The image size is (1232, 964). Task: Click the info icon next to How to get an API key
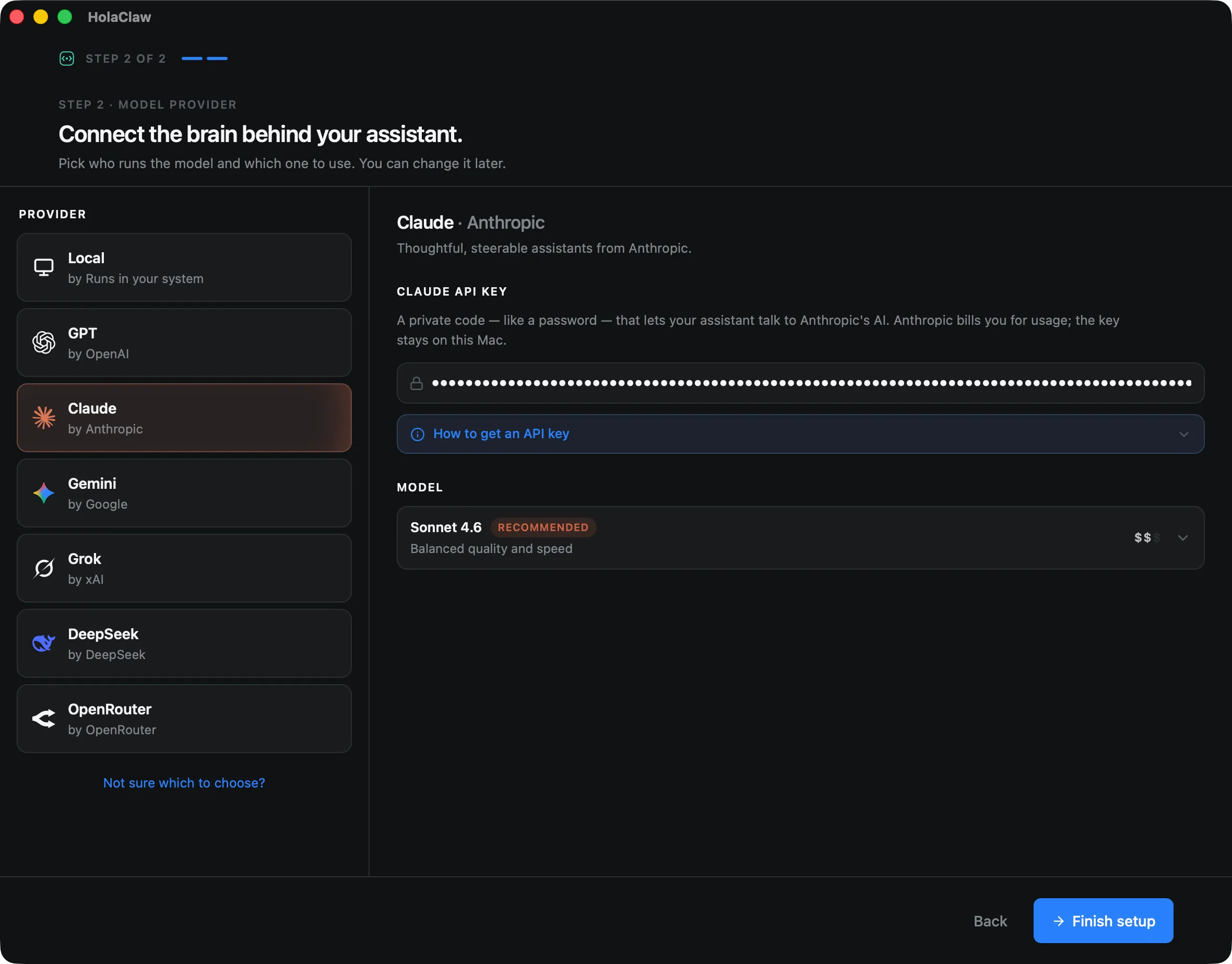coord(418,434)
